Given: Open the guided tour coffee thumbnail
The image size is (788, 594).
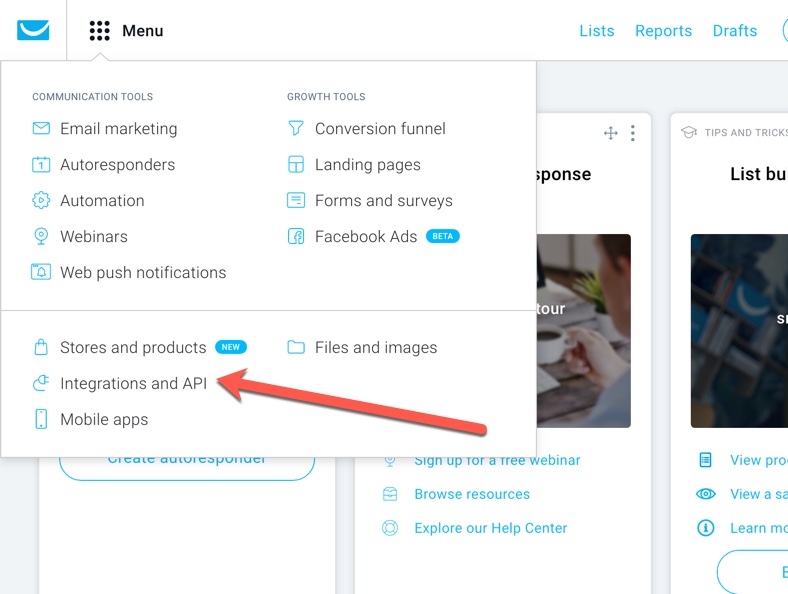Looking at the screenshot, I should pos(583,331).
